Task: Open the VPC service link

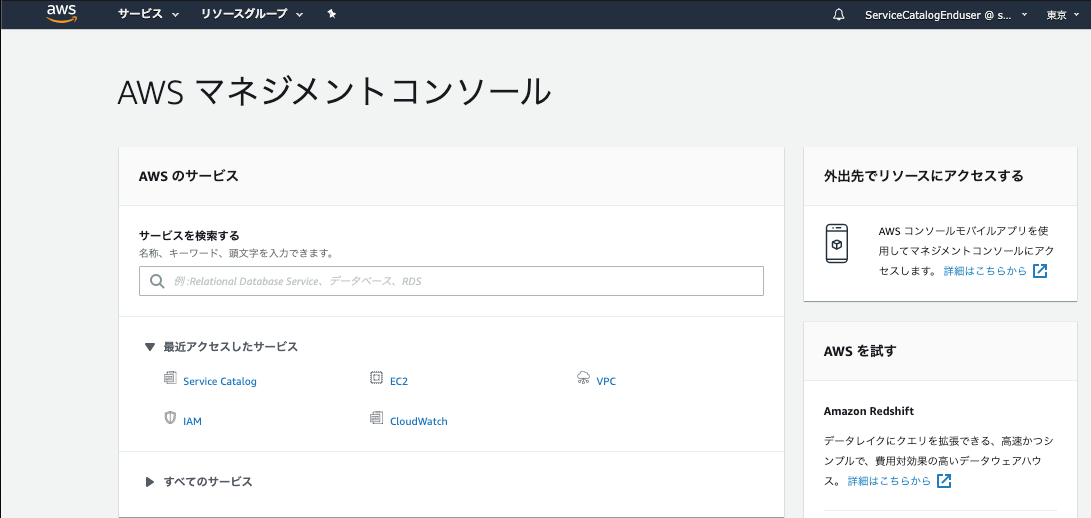Action: tap(606, 382)
